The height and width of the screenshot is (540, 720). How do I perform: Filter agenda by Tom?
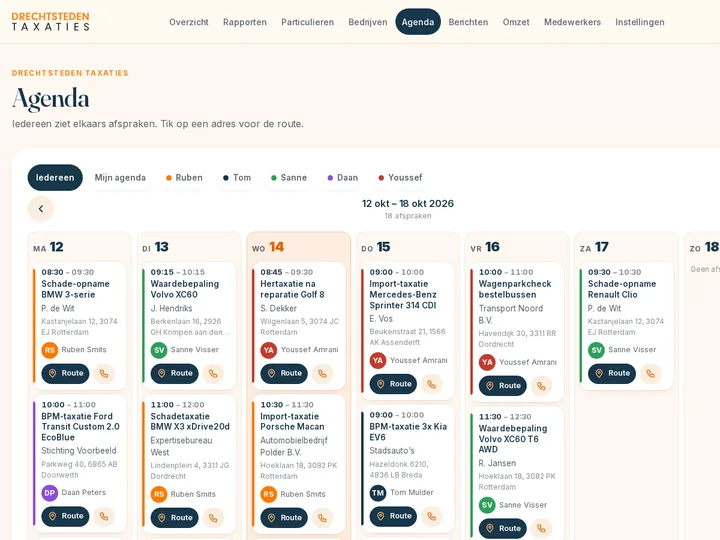(237, 178)
